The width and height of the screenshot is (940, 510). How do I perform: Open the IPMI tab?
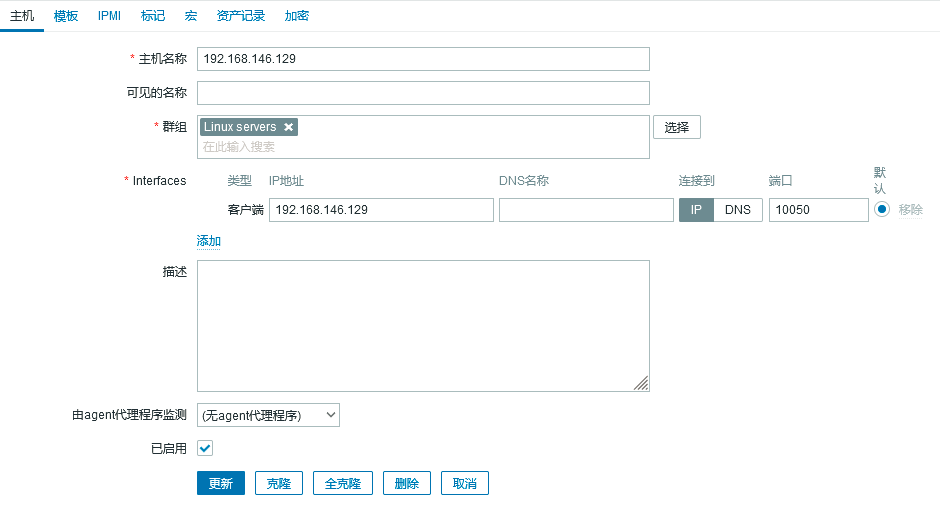(109, 16)
